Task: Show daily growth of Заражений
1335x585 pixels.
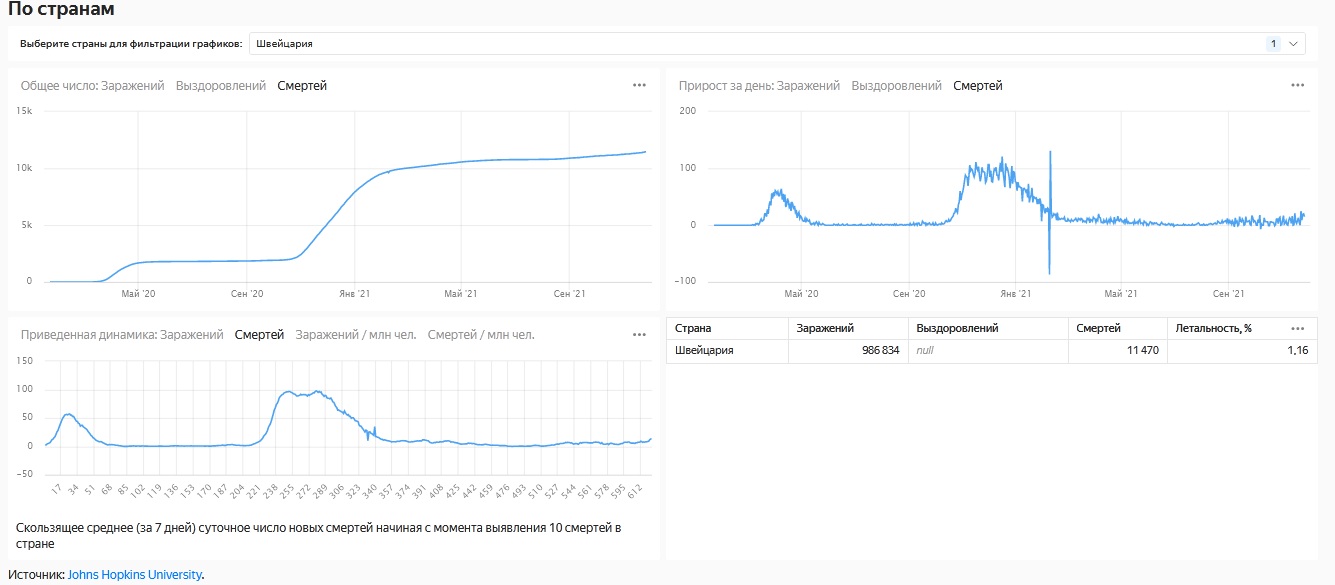Action: click(808, 86)
